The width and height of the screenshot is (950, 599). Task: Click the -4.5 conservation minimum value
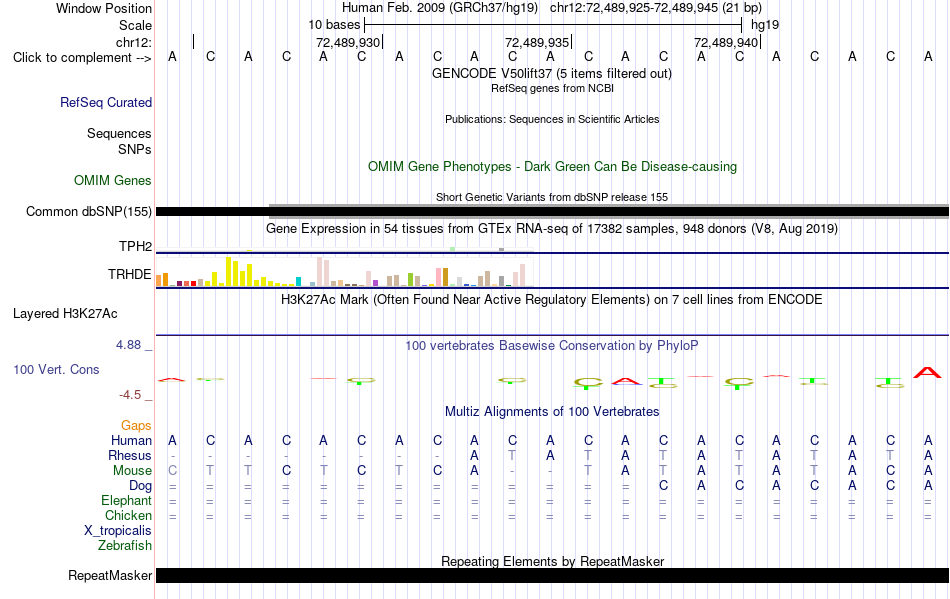130,395
